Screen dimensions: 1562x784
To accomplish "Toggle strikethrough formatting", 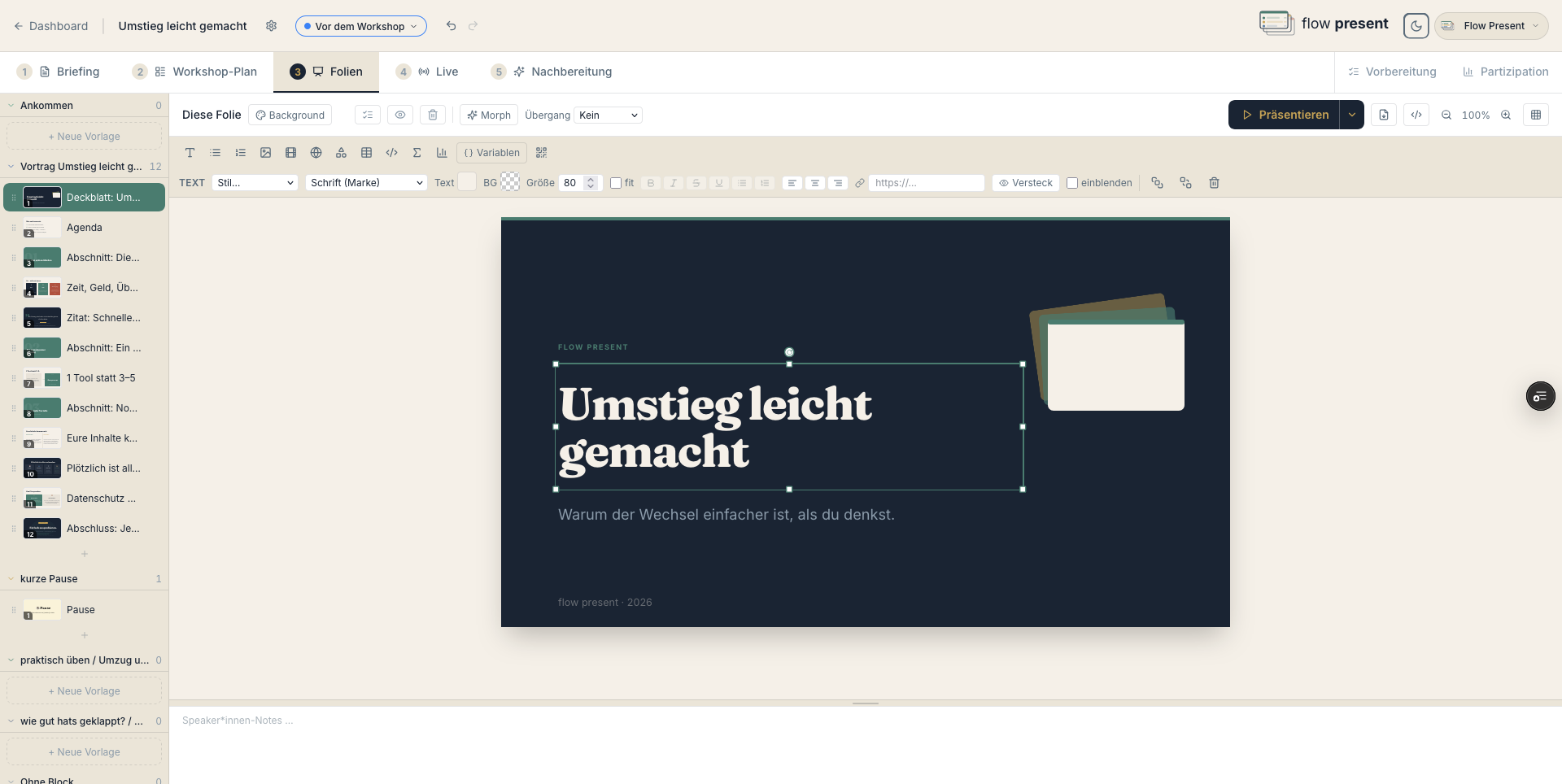I will (x=696, y=183).
